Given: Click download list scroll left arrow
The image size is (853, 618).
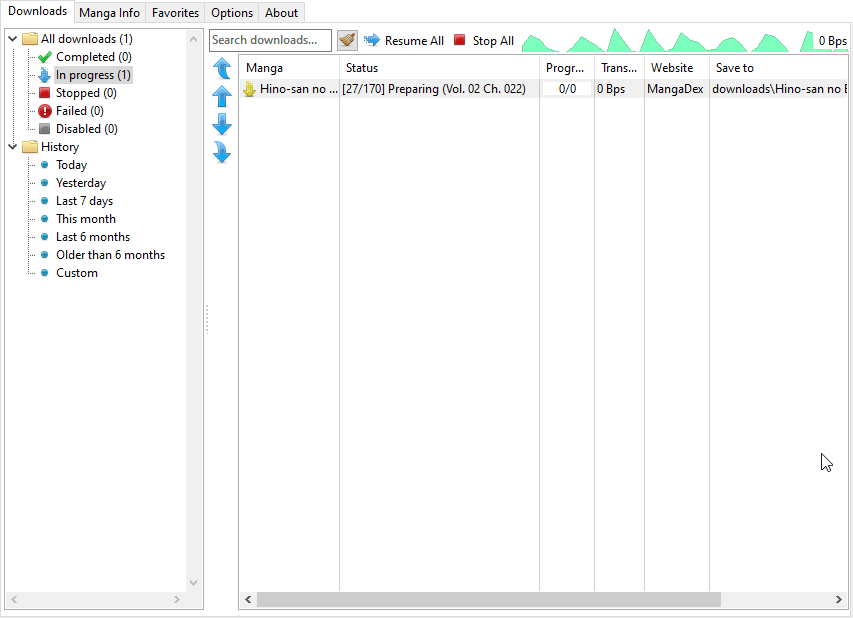Looking at the screenshot, I should coord(248,600).
